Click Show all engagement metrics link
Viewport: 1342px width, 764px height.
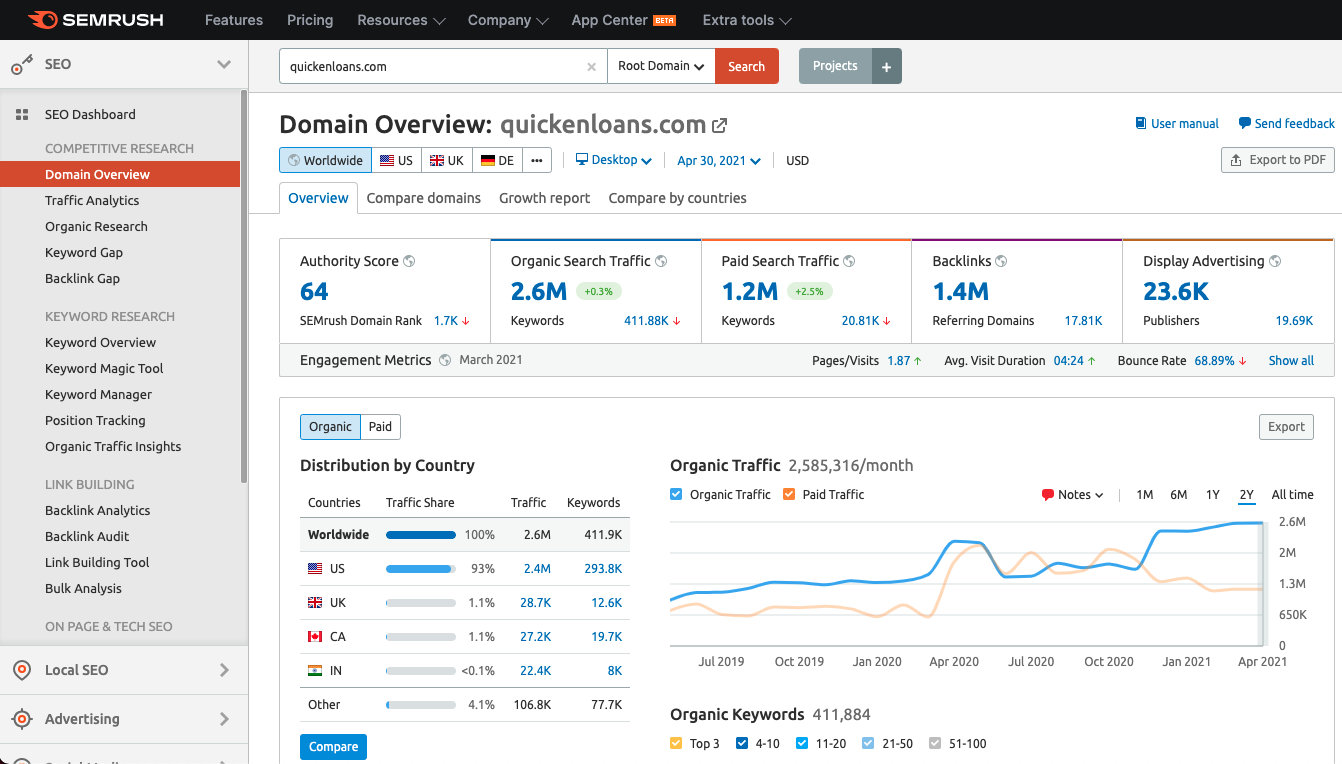coord(1291,361)
